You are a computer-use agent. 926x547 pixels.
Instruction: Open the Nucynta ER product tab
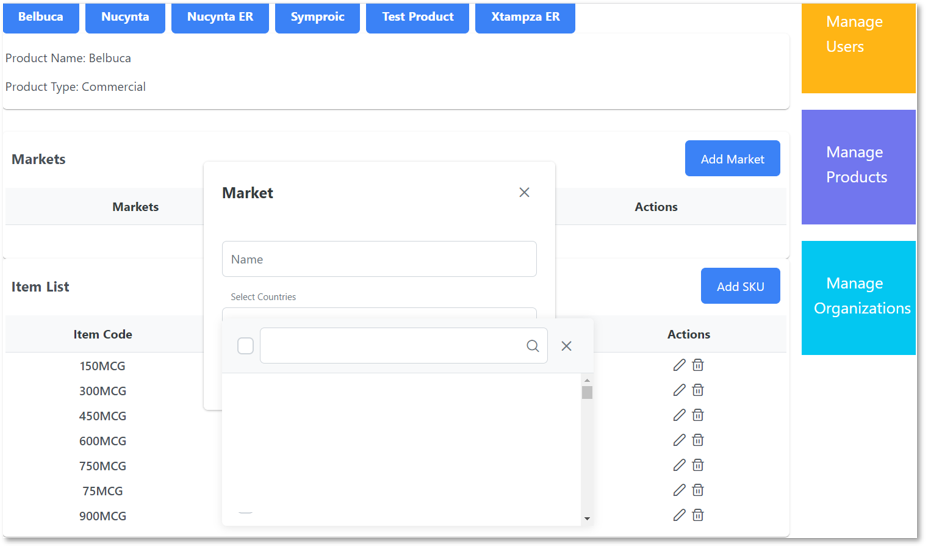point(220,17)
